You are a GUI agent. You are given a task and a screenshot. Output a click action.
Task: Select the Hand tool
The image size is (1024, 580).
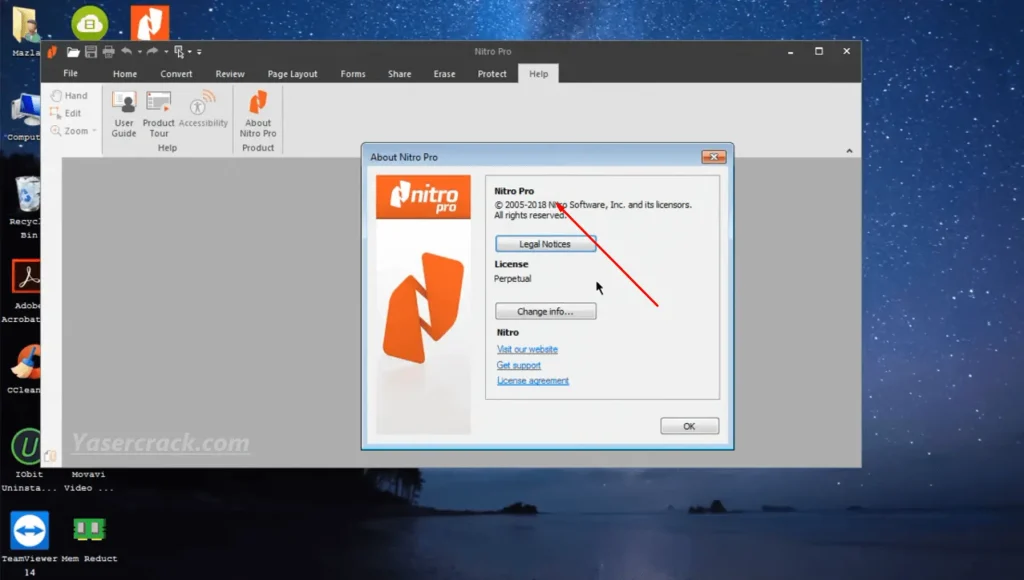coord(68,96)
